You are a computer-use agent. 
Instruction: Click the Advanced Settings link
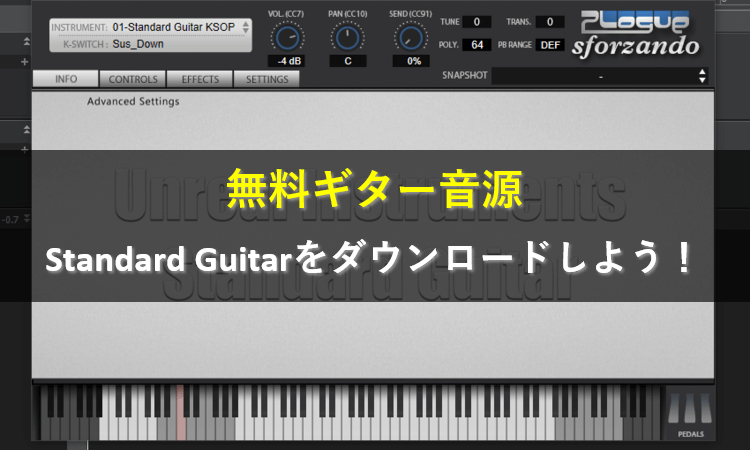pyautogui.click(x=133, y=101)
